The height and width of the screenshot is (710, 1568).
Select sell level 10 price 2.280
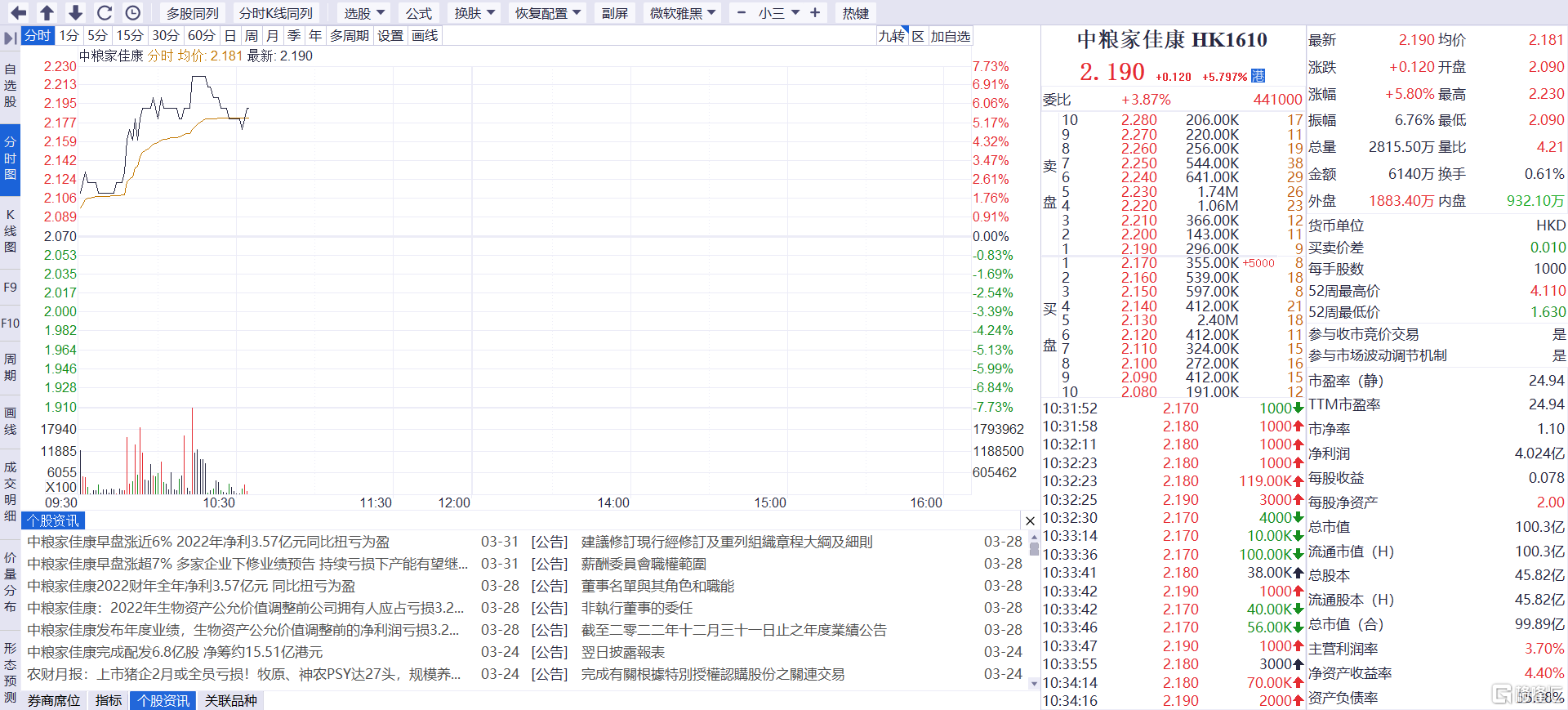(x=1138, y=120)
